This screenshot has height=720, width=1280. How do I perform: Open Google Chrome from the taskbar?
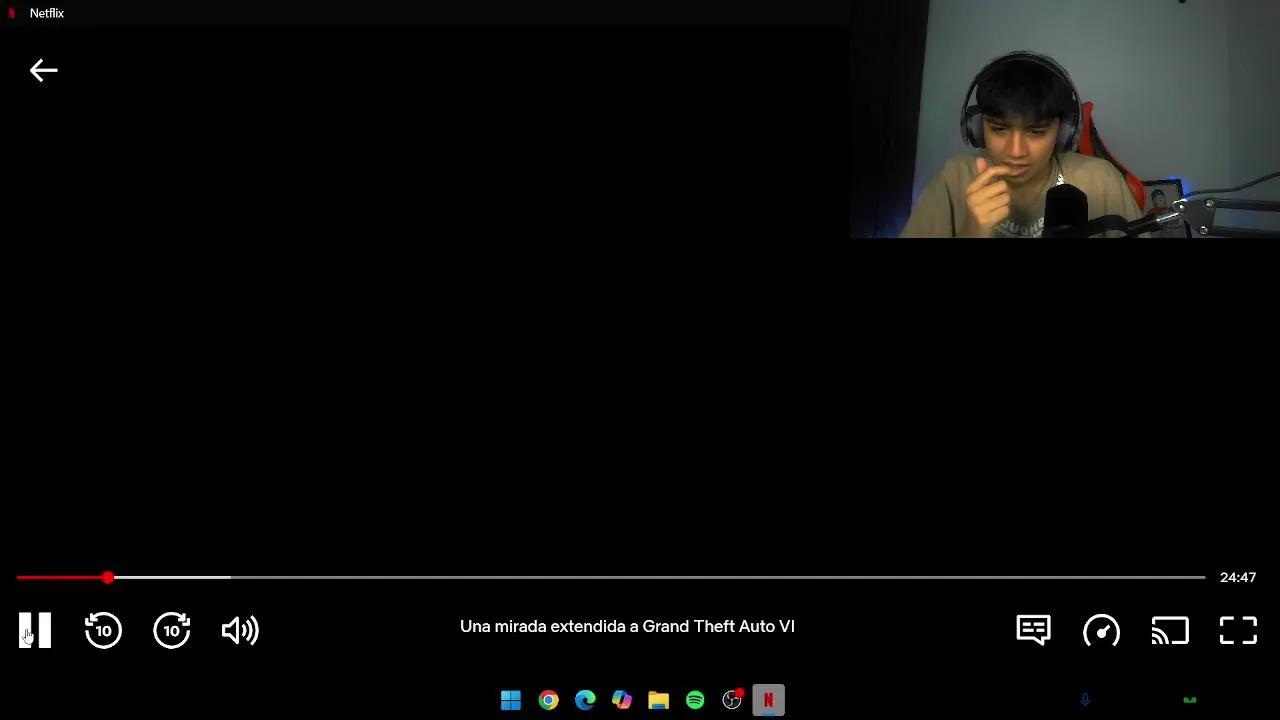[x=548, y=700]
